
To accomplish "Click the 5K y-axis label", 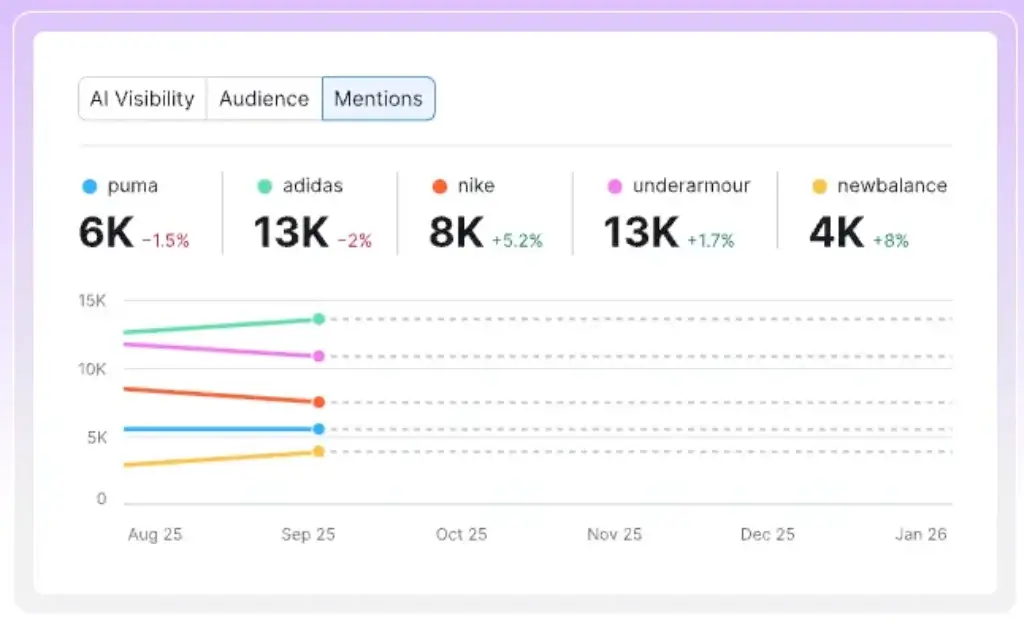I will [x=97, y=438].
